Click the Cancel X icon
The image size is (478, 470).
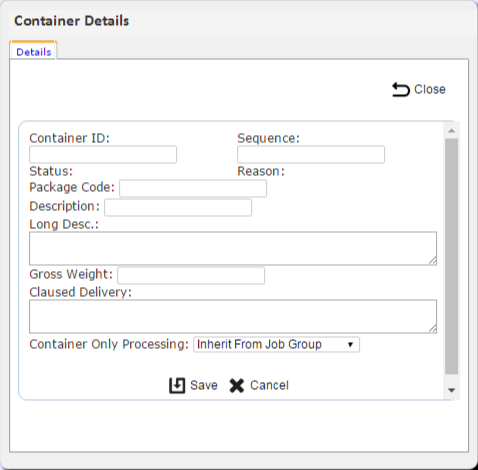[x=237, y=386]
